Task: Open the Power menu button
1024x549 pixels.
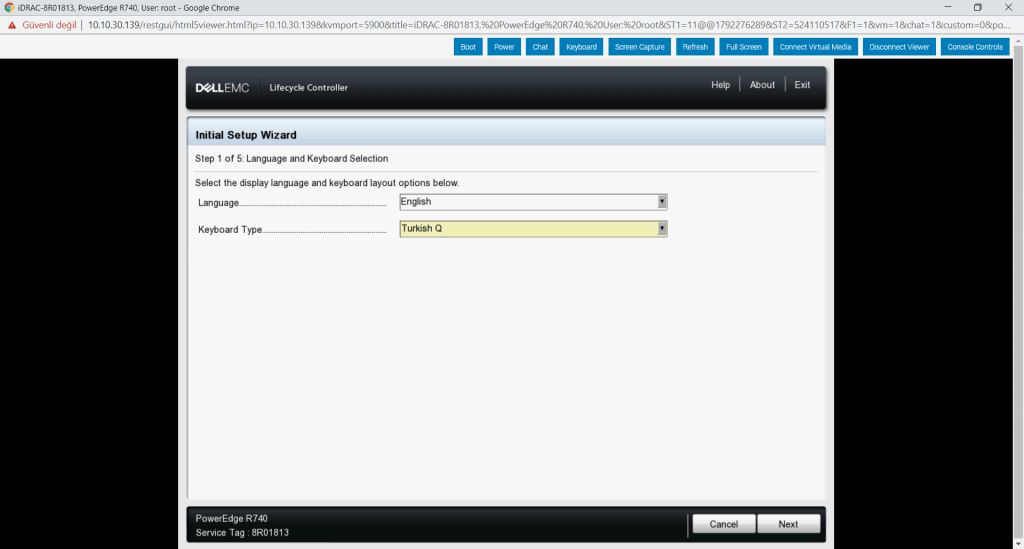Action: pyautogui.click(x=504, y=47)
